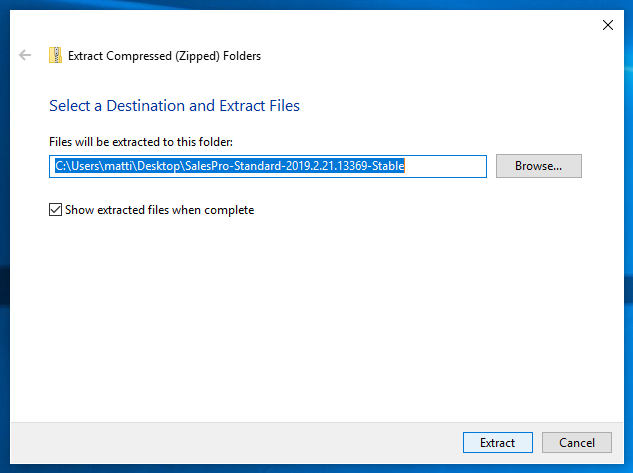Click the zipped folder icon in header
The image size is (633, 473).
coord(55,55)
